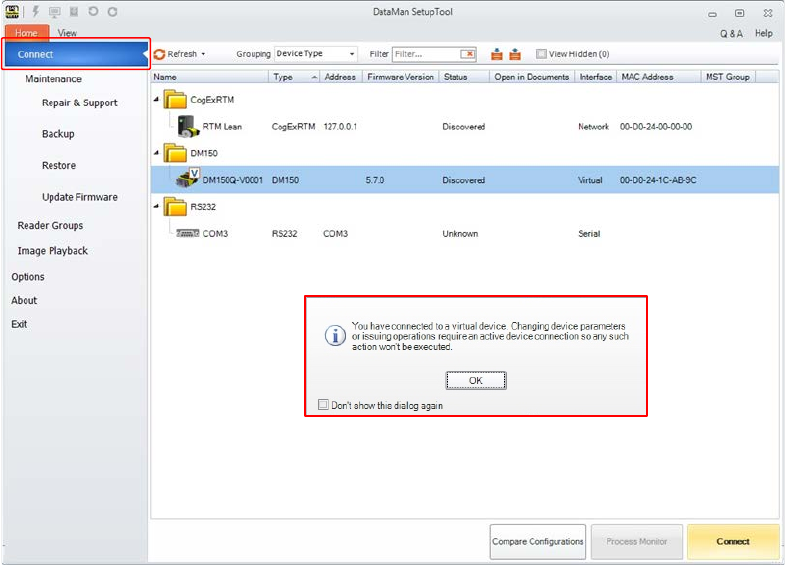This screenshot has width=785, height=565.
Task: Check Don't show this dialog again
Action: (x=323, y=404)
